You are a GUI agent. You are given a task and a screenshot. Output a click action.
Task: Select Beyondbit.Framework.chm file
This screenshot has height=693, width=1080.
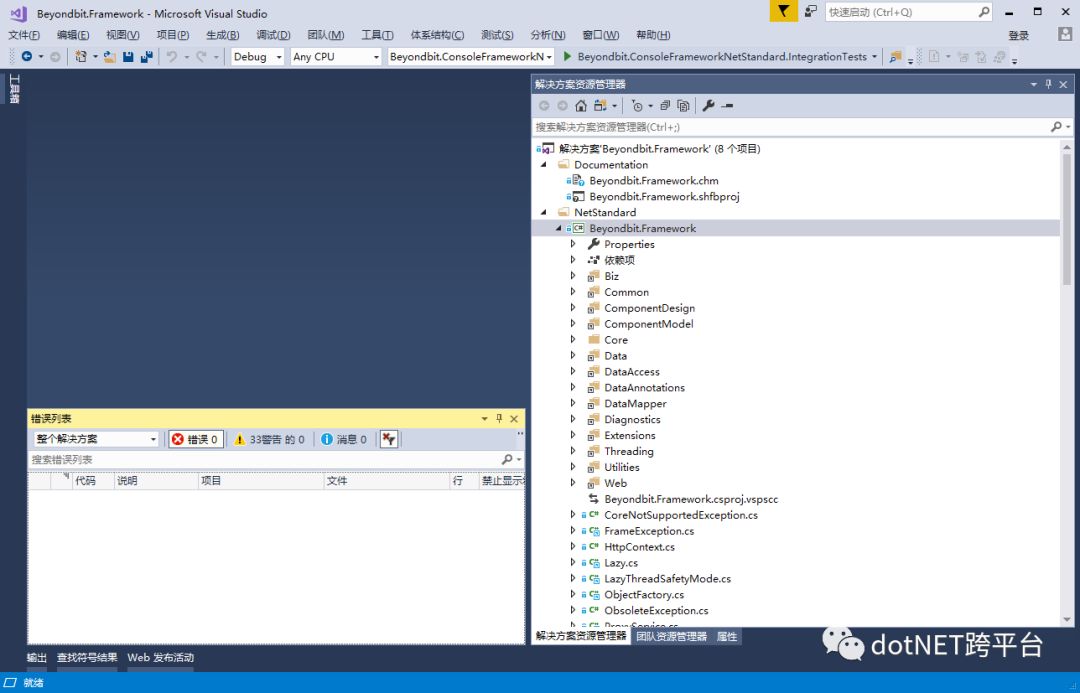point(654,180)
